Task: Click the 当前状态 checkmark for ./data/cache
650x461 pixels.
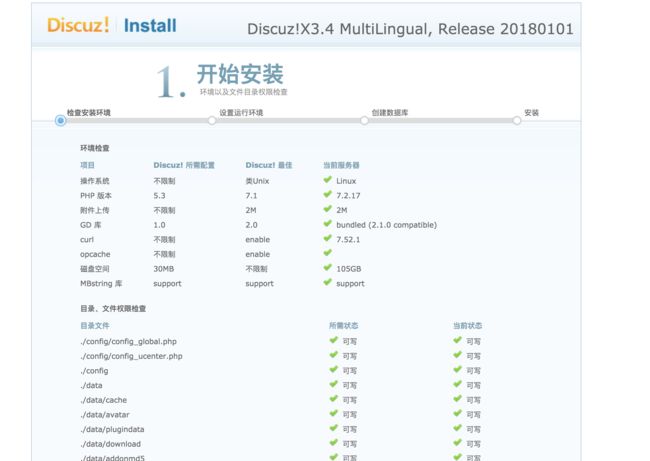Action: coord(458,399)
